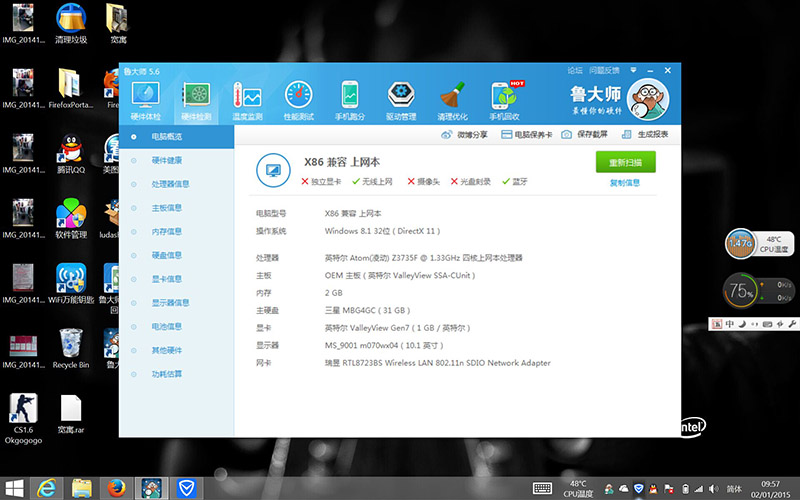Open Firefox from the Windows taskbar
Viewport: 800px width, 500px height.
coord(117,487)
